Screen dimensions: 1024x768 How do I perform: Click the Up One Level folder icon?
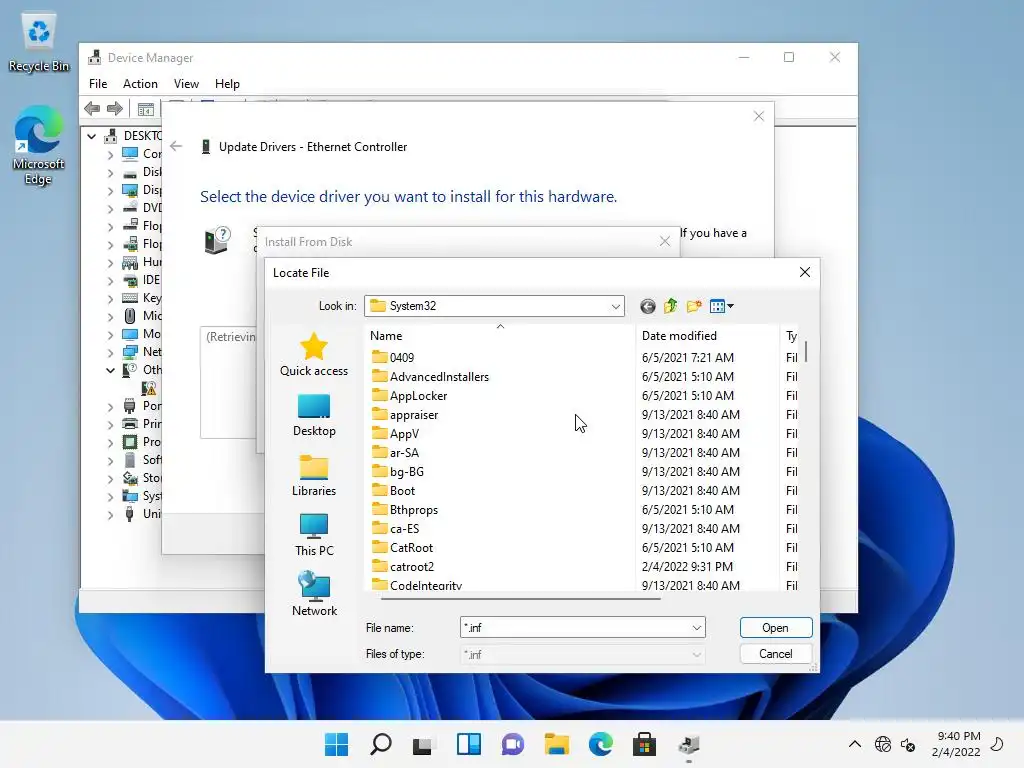click(x=671, y=306)
